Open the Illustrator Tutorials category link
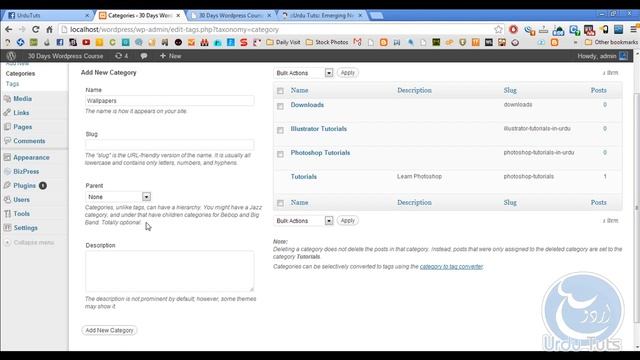The width and height of the screenshot is (640, 360). (x=318, y=129)
